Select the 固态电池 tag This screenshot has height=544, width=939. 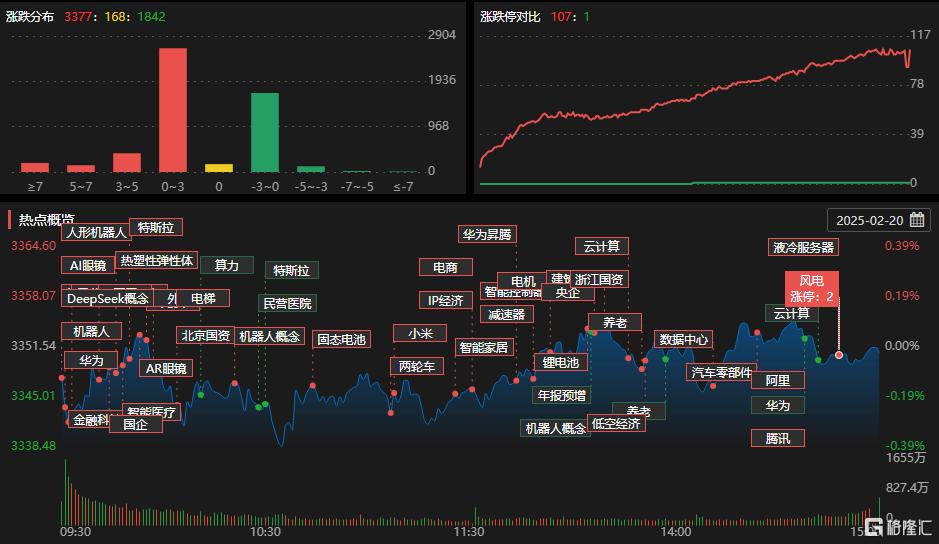click(x=341, y=339)
